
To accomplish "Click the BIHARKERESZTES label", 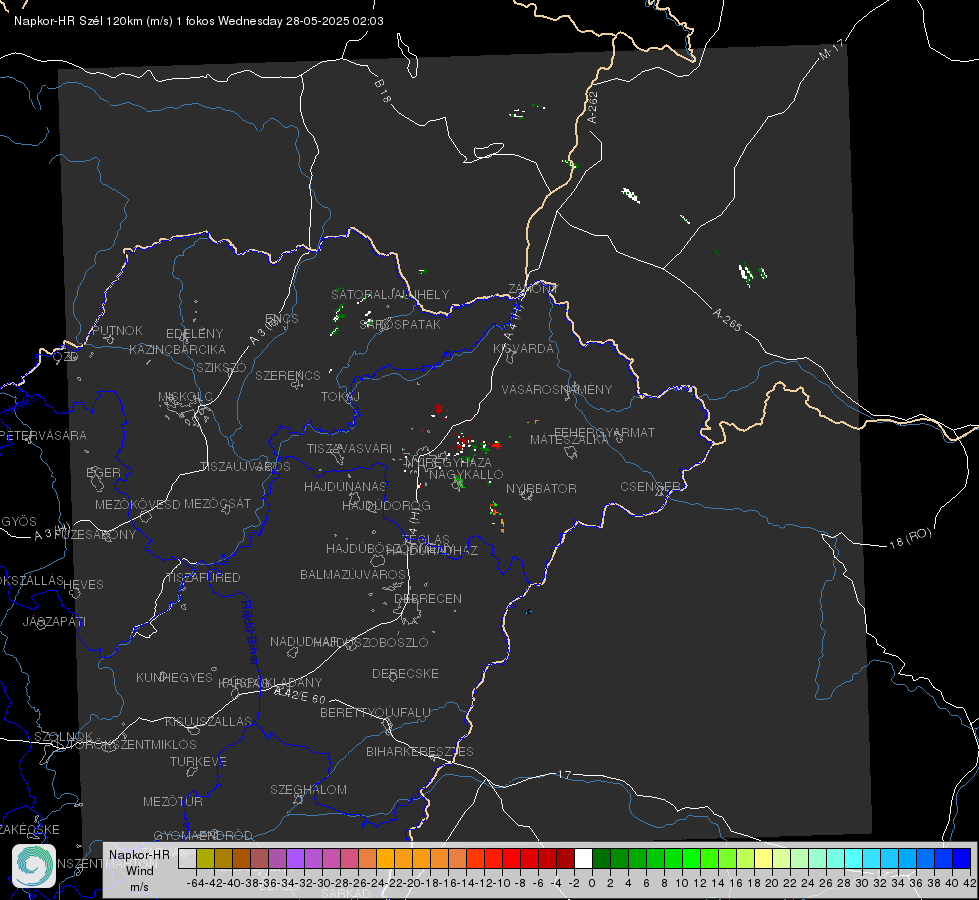I will coord(420,751).
